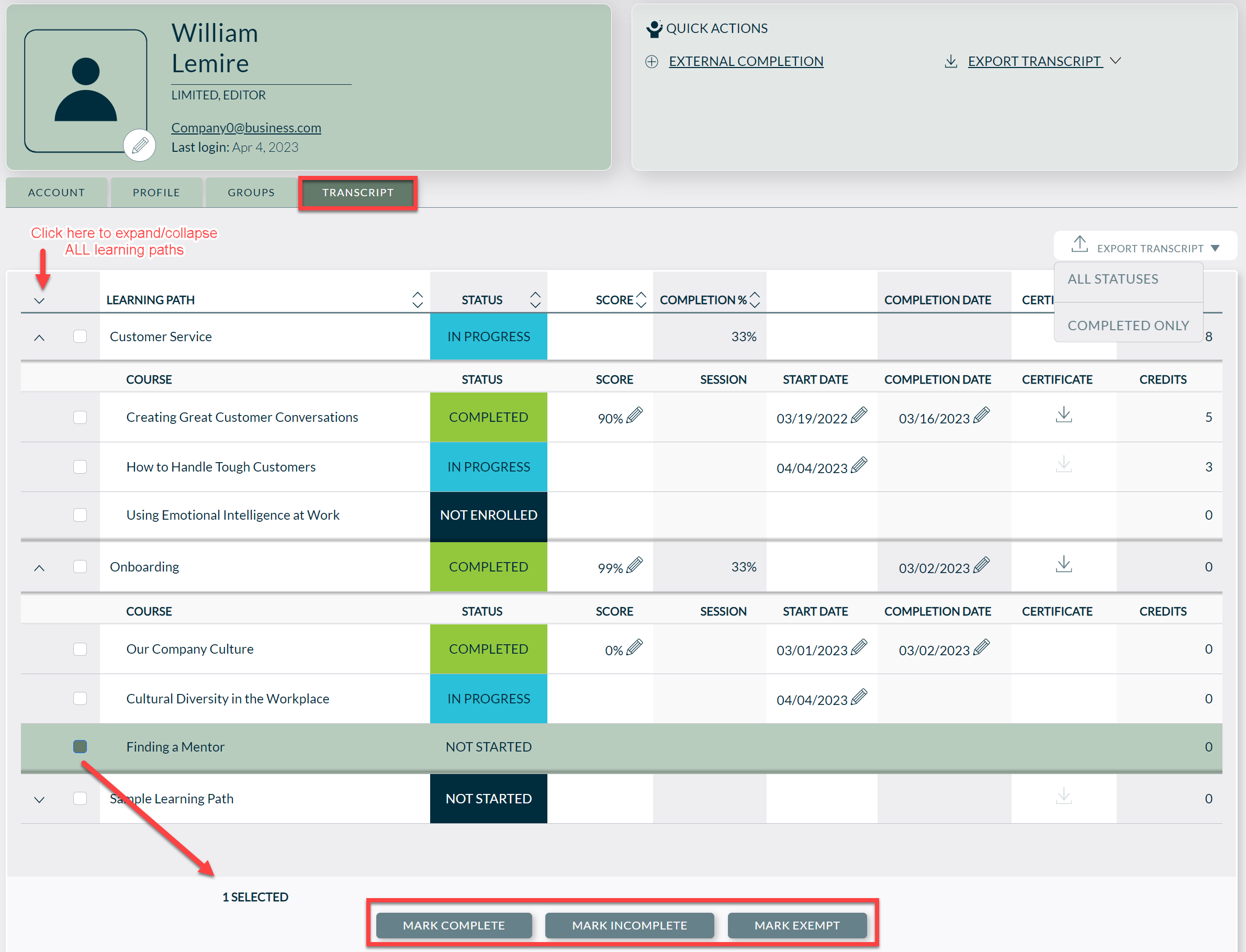Image resolution: width=1246 pixels, height=952 pixels.
Task: Go to the Groups tab
Action: point(251,193)
